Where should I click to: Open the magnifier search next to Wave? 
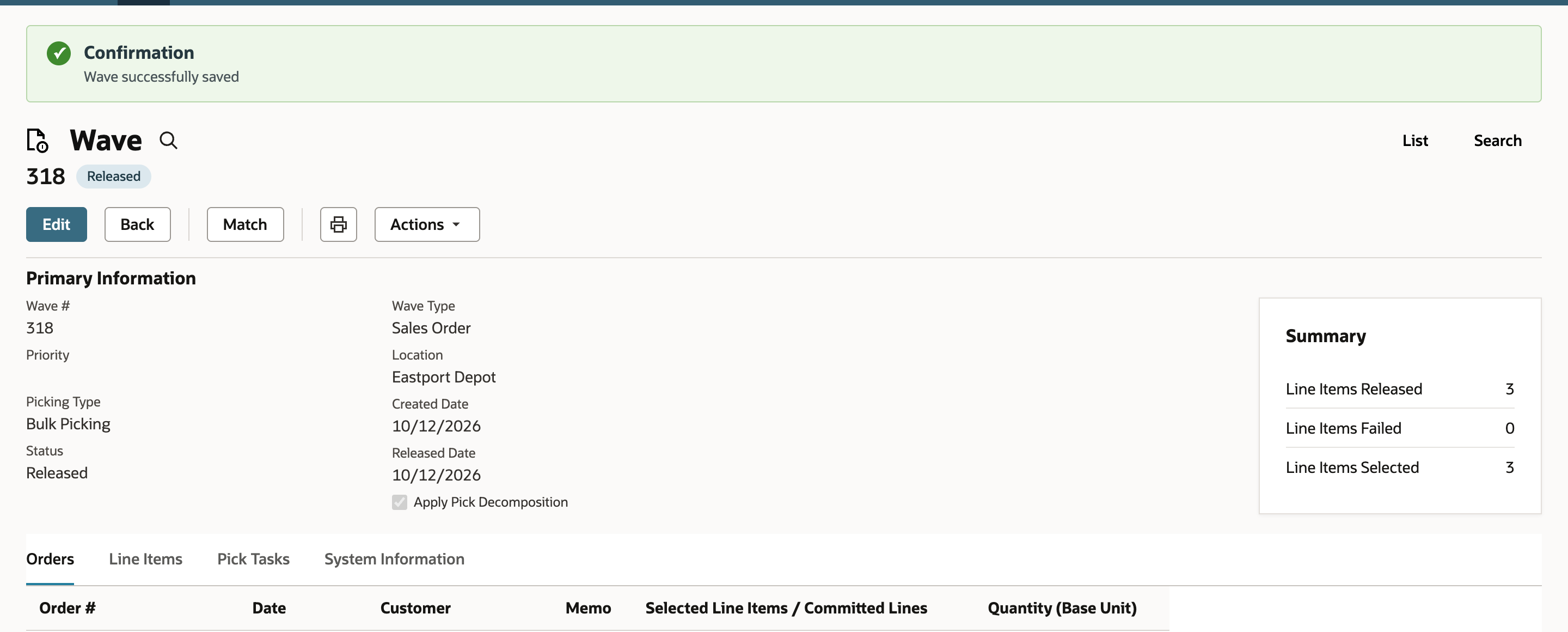169,141
